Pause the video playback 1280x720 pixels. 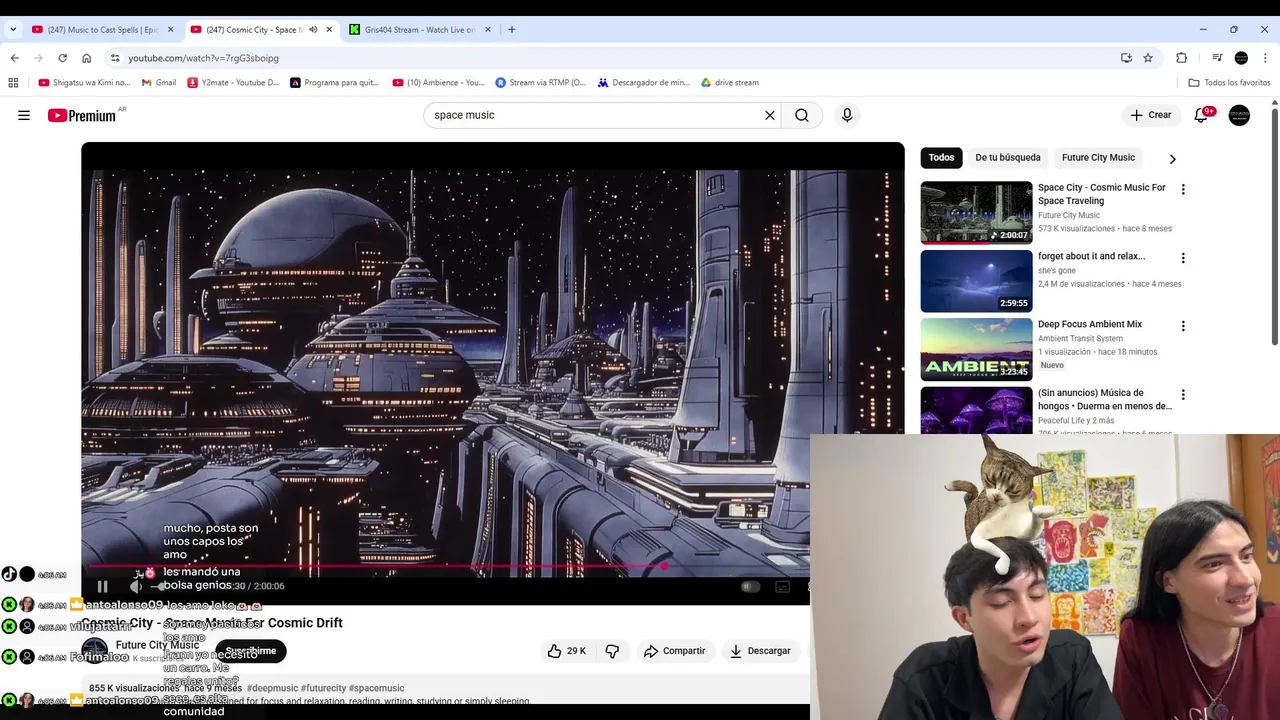click(102, 586)
